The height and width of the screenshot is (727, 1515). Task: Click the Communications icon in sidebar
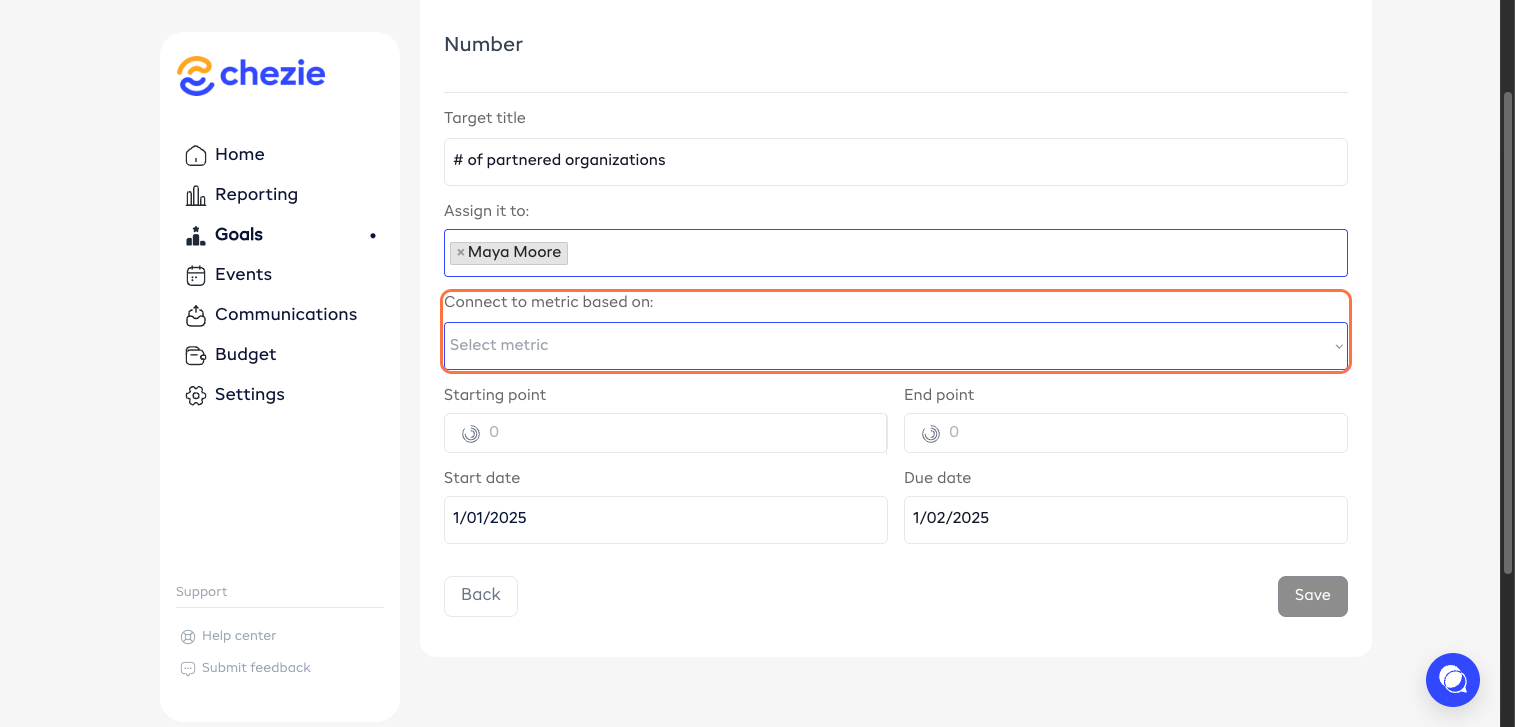tap(196, 315)
